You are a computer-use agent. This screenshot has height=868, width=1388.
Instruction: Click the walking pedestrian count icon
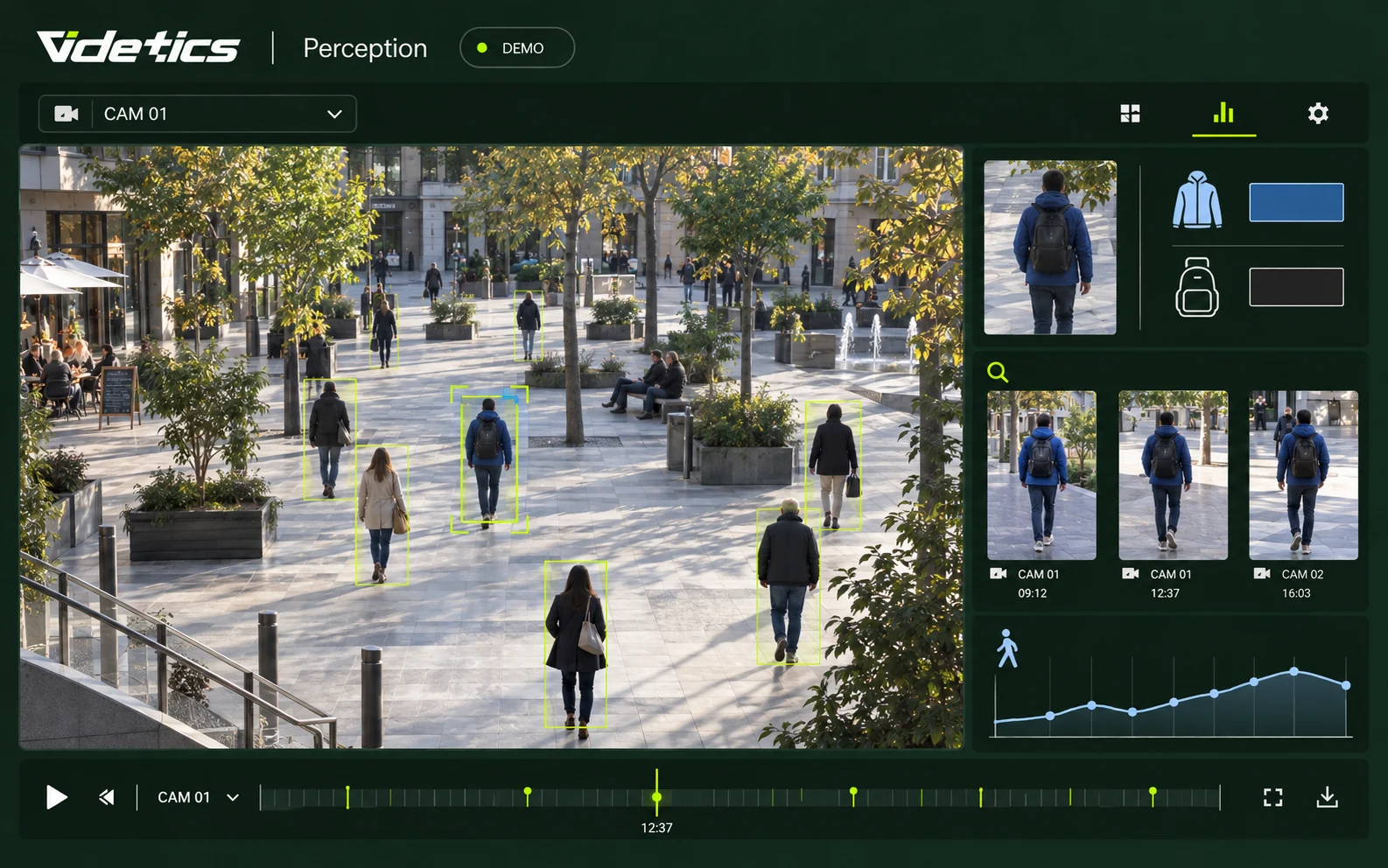1007,648
